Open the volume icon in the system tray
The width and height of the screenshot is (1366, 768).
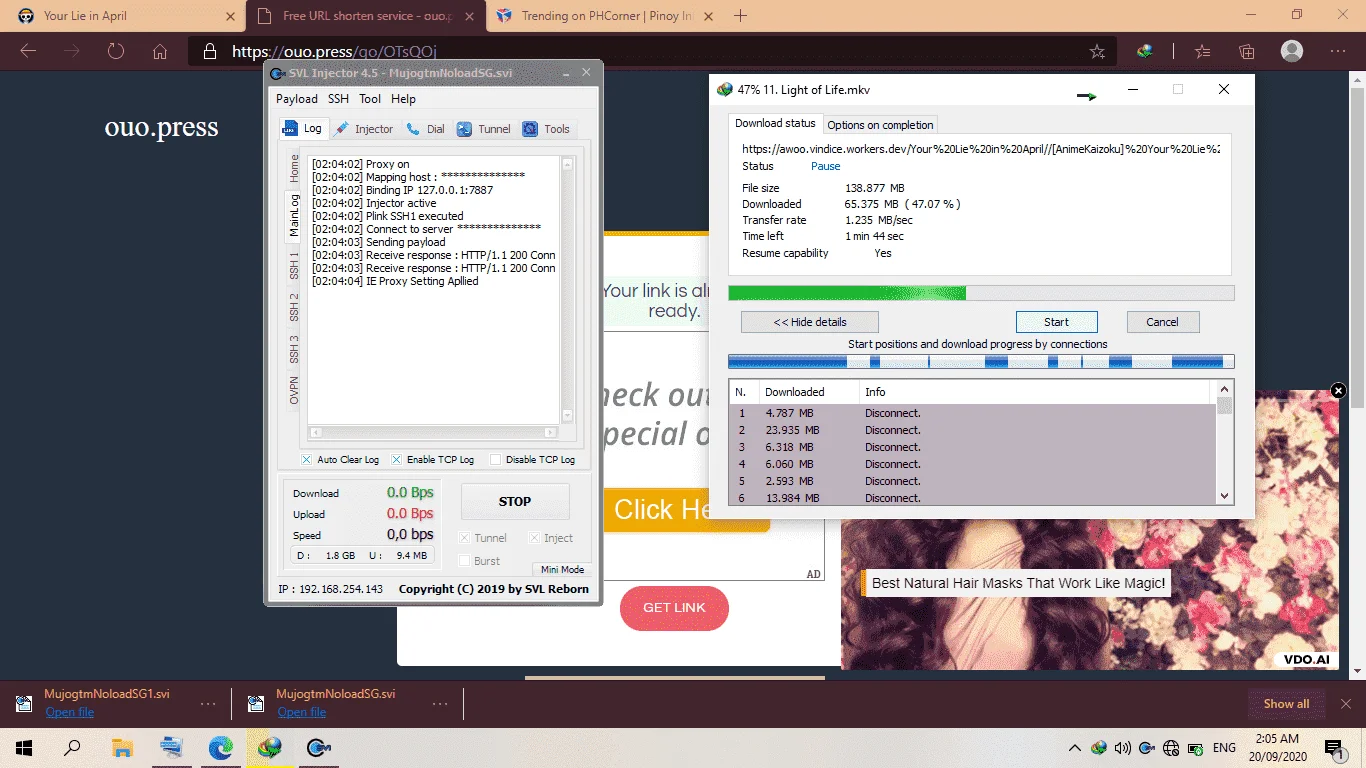(x=1122, y=748)
